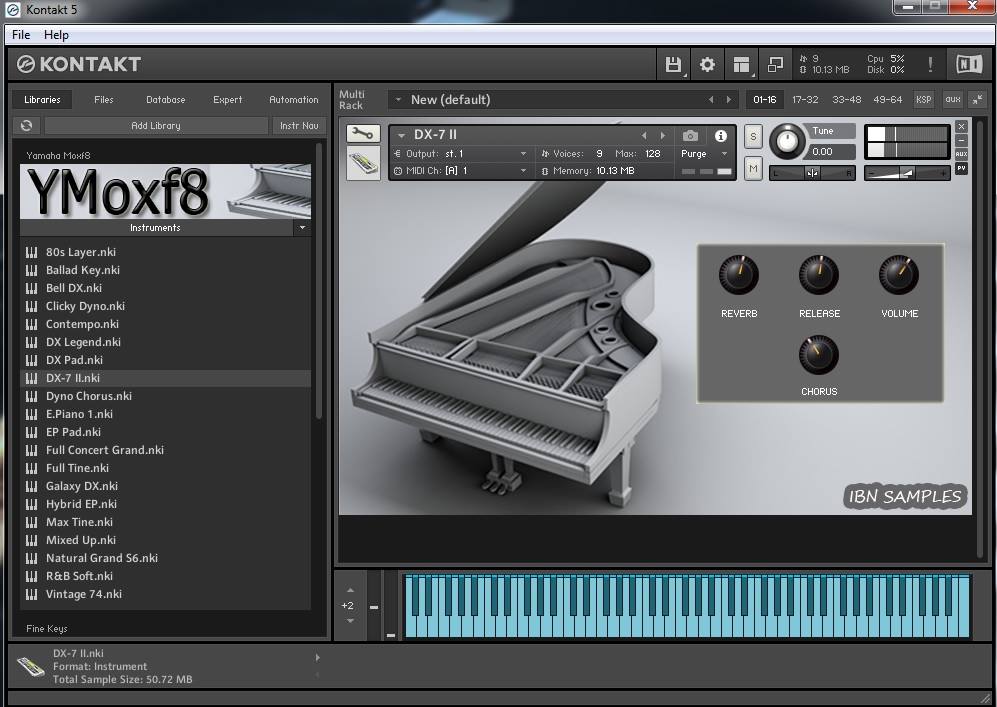Switch to the Expert tab
This screenshot has width=997, height=707.
point(228,99)
